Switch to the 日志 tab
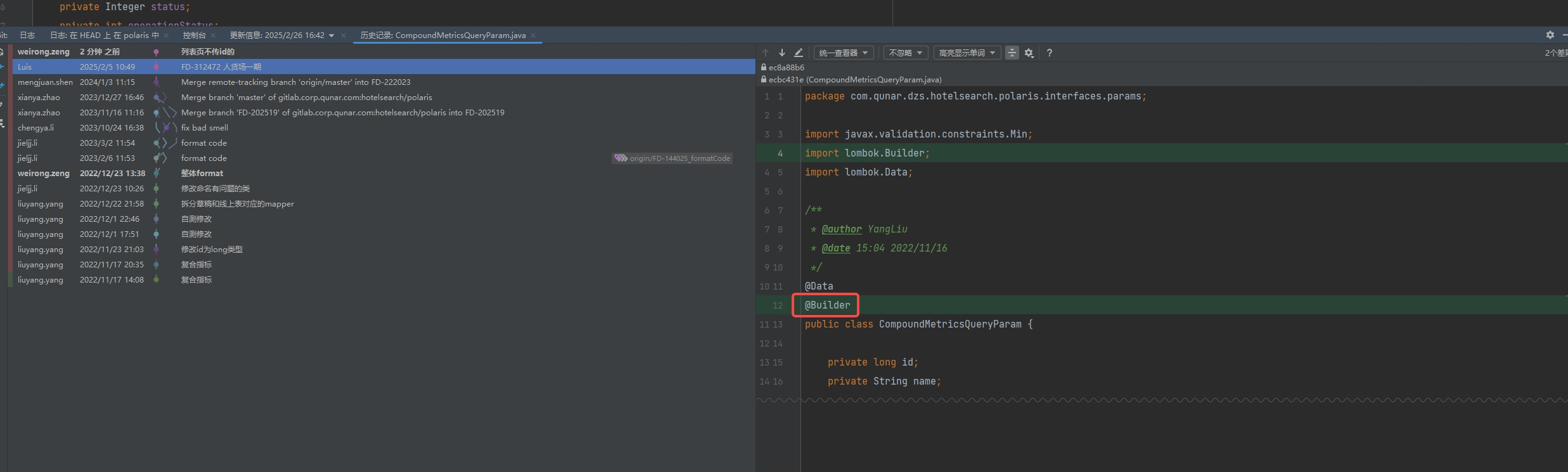 click(27, 35)
